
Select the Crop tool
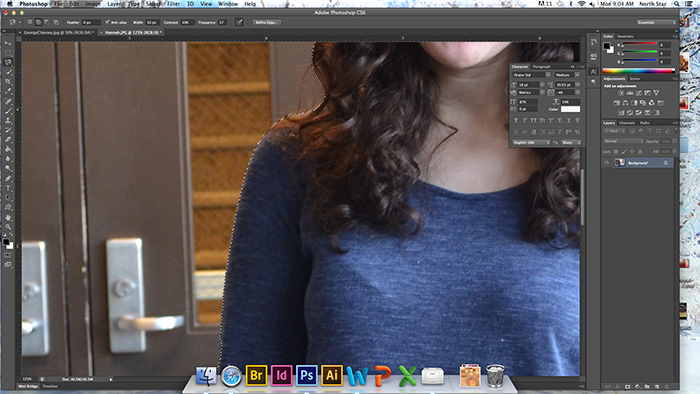coord(8,82)
